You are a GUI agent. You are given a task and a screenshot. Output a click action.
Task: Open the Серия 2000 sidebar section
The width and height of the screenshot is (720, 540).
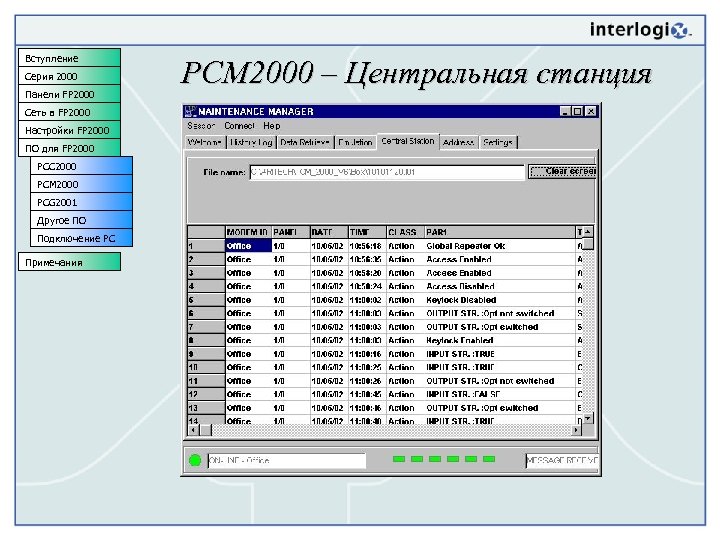coord(69,76)
